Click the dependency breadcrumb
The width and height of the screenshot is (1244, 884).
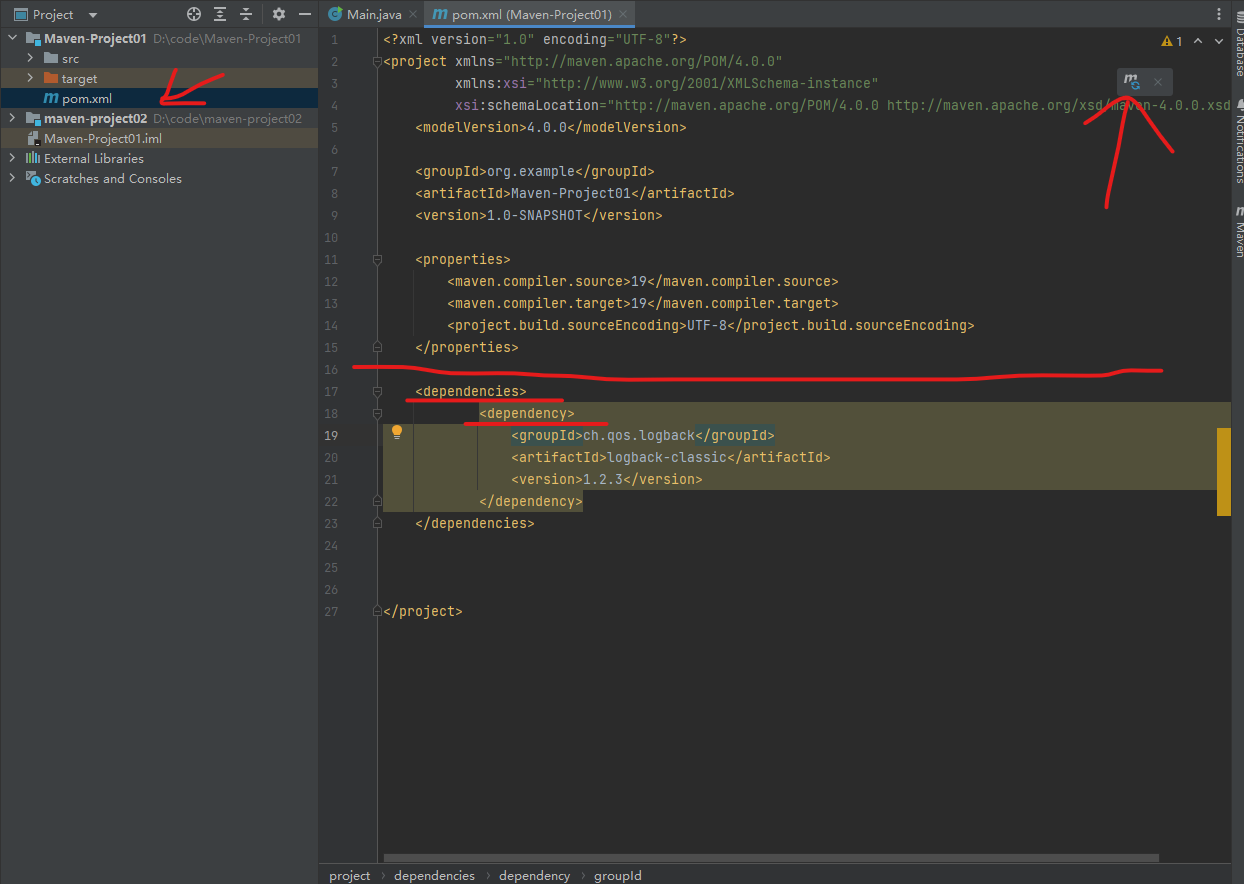click(x=534, y=875)
